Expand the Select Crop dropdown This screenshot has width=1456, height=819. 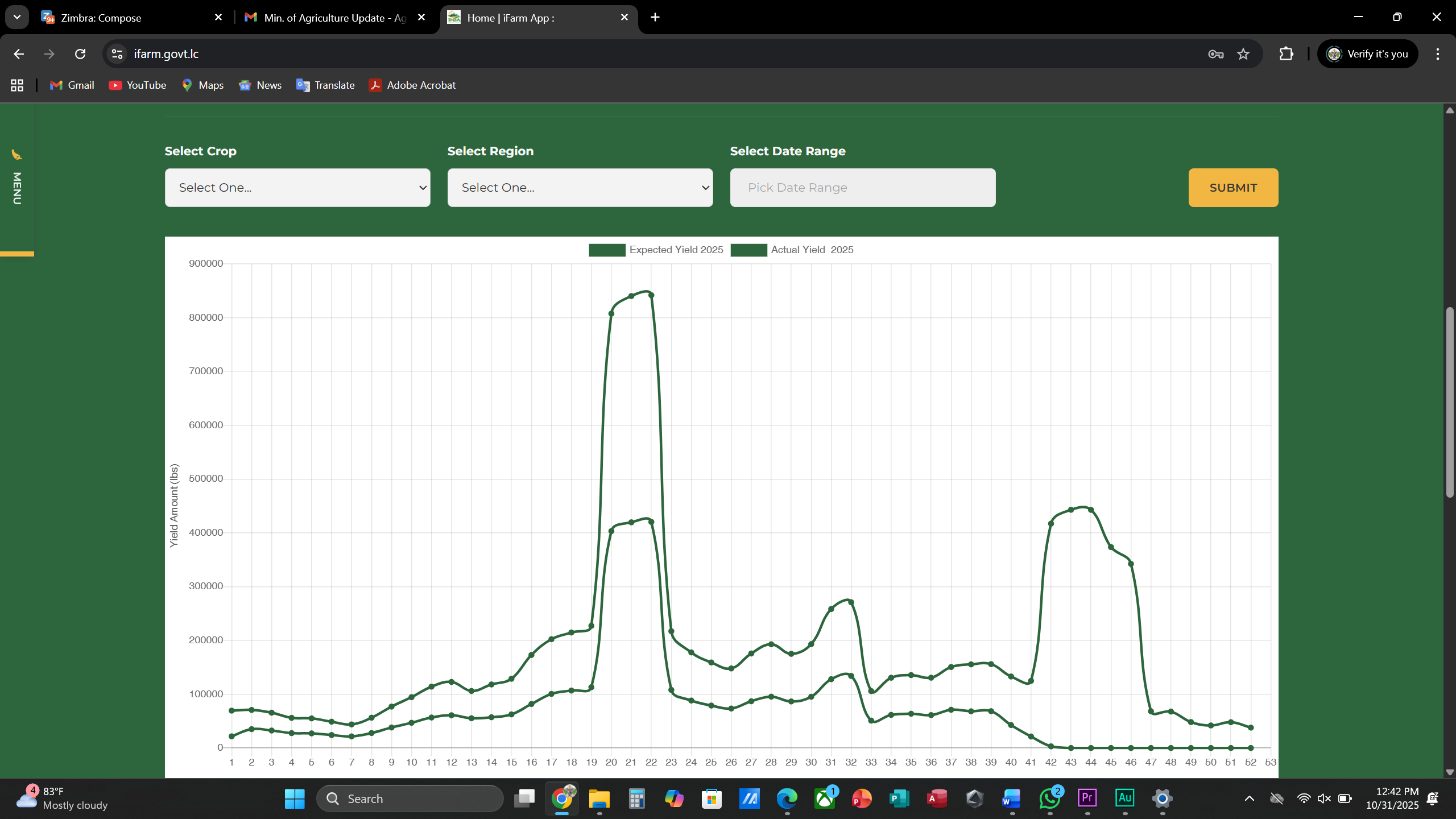(297, 188)
